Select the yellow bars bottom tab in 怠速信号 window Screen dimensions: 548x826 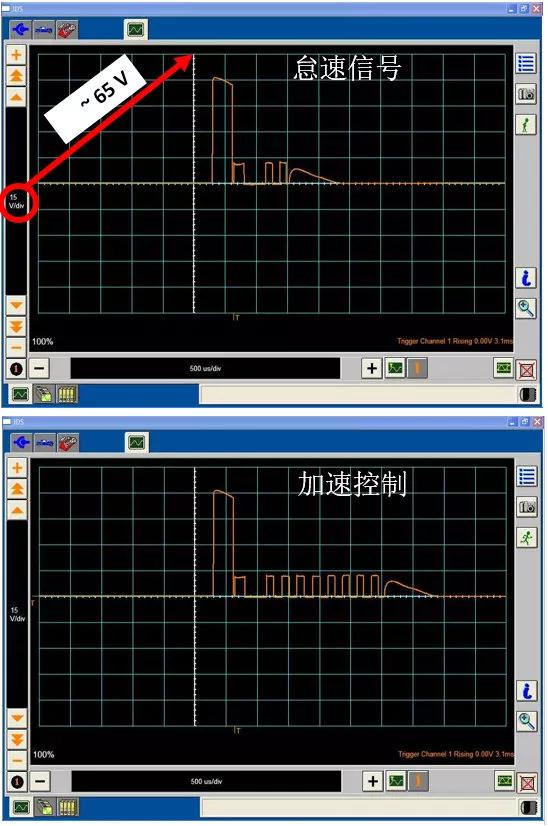(67, 394)
